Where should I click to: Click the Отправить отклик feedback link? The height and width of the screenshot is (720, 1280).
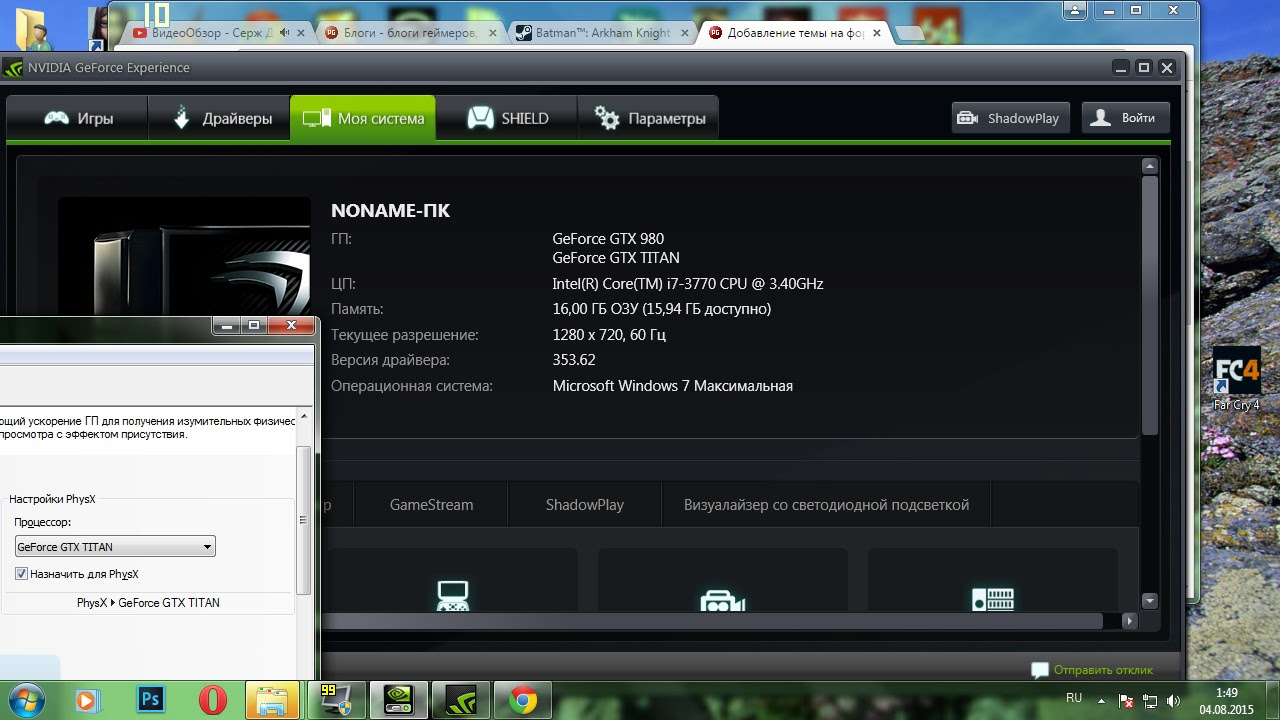[x=1103, y=670]
